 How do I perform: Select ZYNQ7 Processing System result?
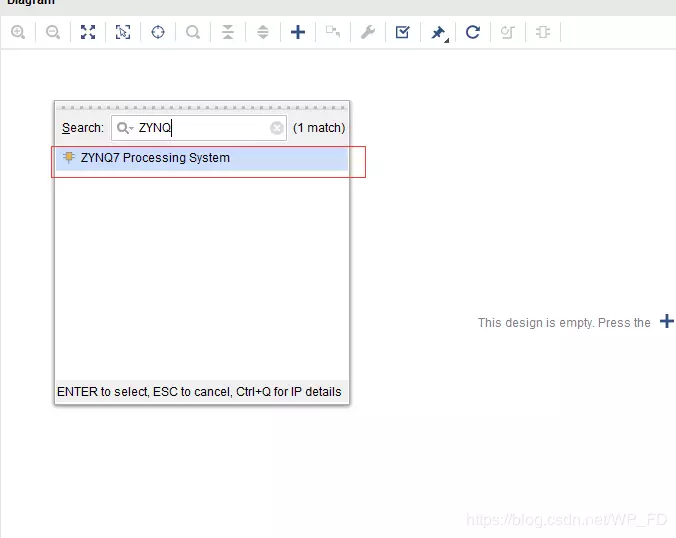[202, 158]
